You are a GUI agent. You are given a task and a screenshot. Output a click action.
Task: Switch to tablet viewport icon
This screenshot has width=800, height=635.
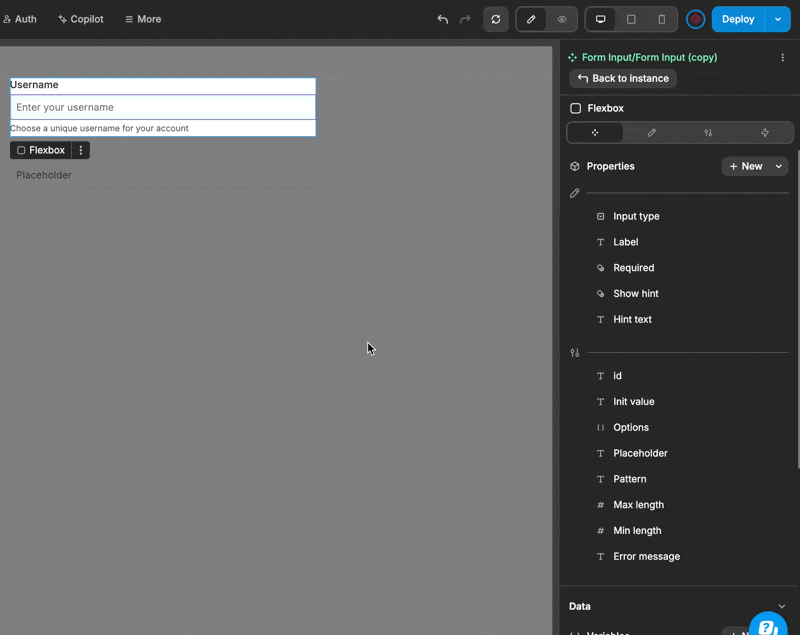point(631,19)
